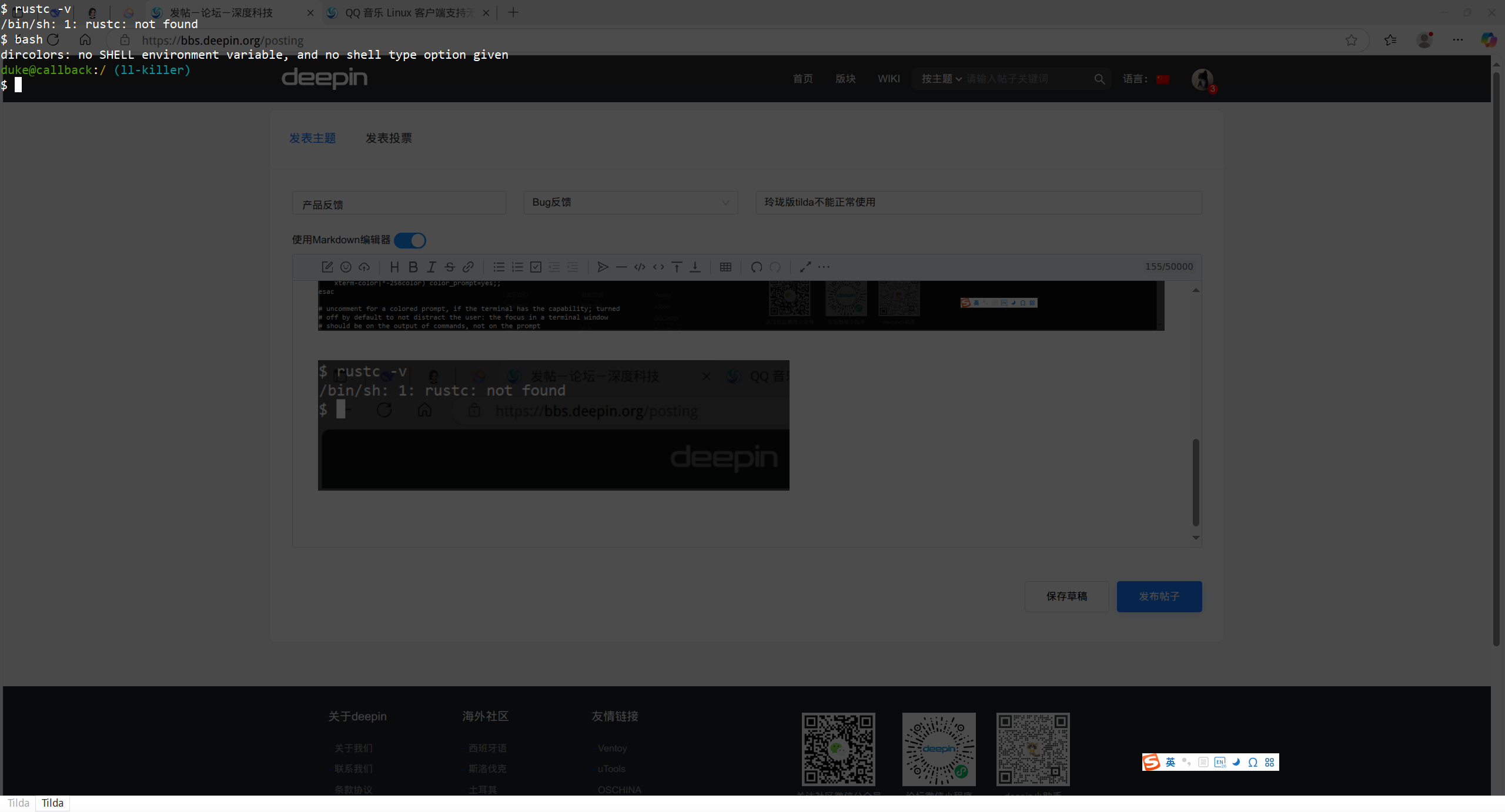The image size is (1505, 812).
Task: Insert an emoji from the editor toolbar
Action: coord(346,267)
